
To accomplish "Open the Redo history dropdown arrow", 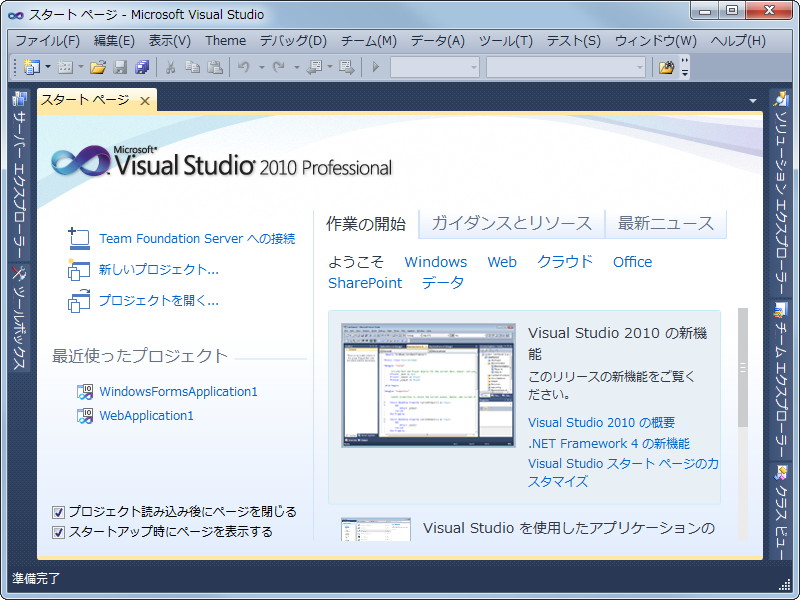I will click(x=296, y=67).
